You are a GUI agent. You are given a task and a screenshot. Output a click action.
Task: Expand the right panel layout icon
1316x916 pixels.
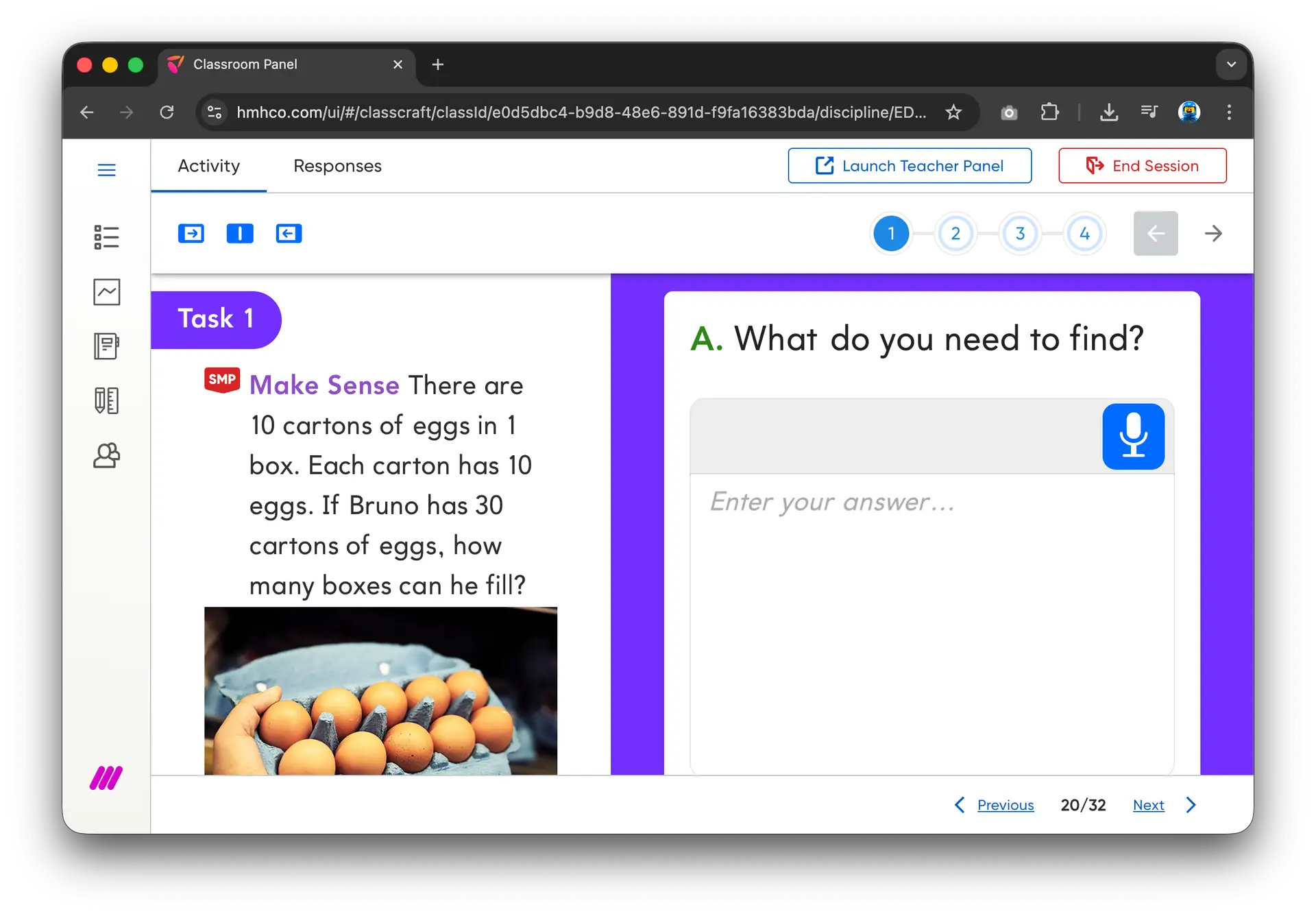coord(289,234)
